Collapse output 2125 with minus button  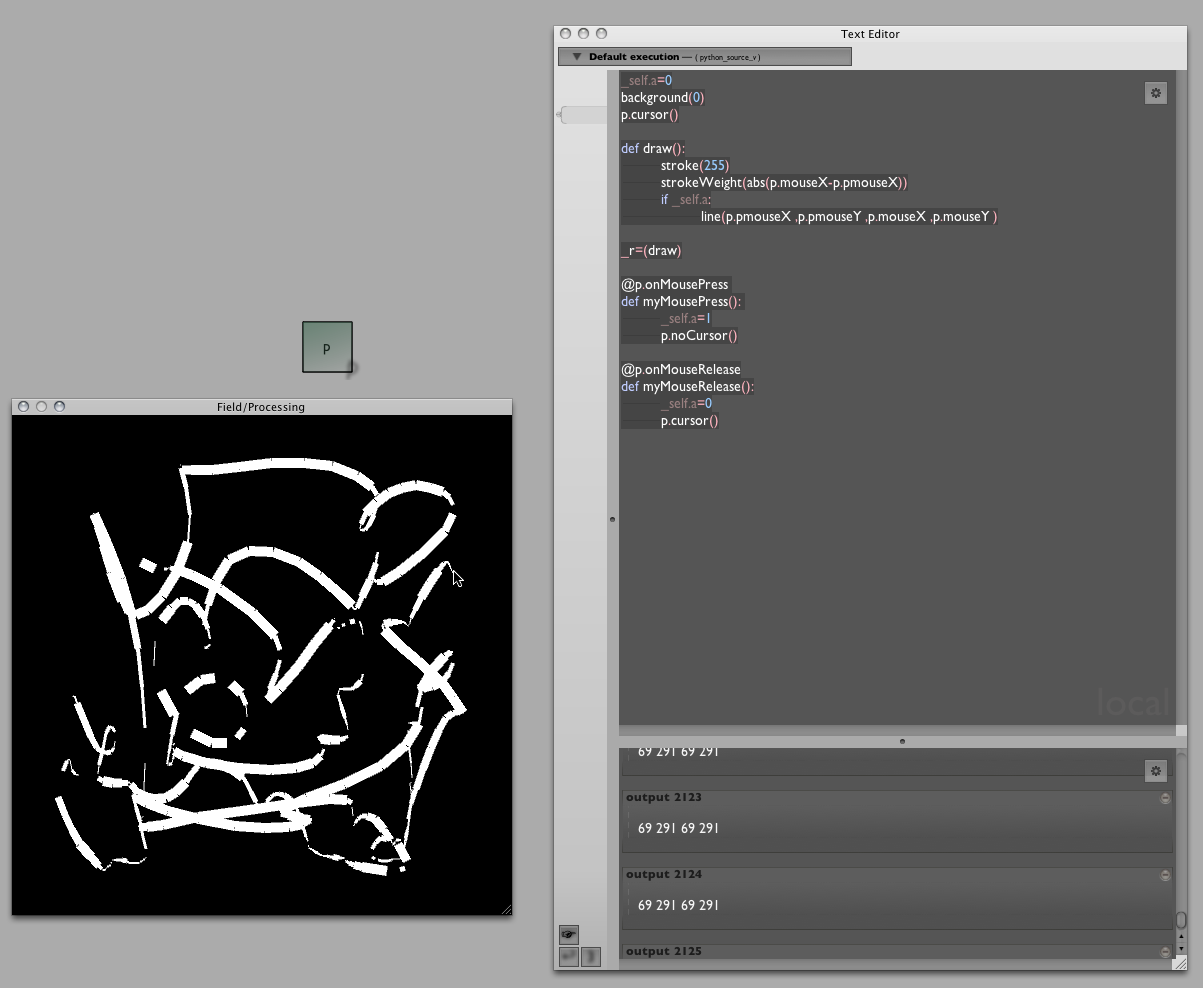tap(1165, 952)
